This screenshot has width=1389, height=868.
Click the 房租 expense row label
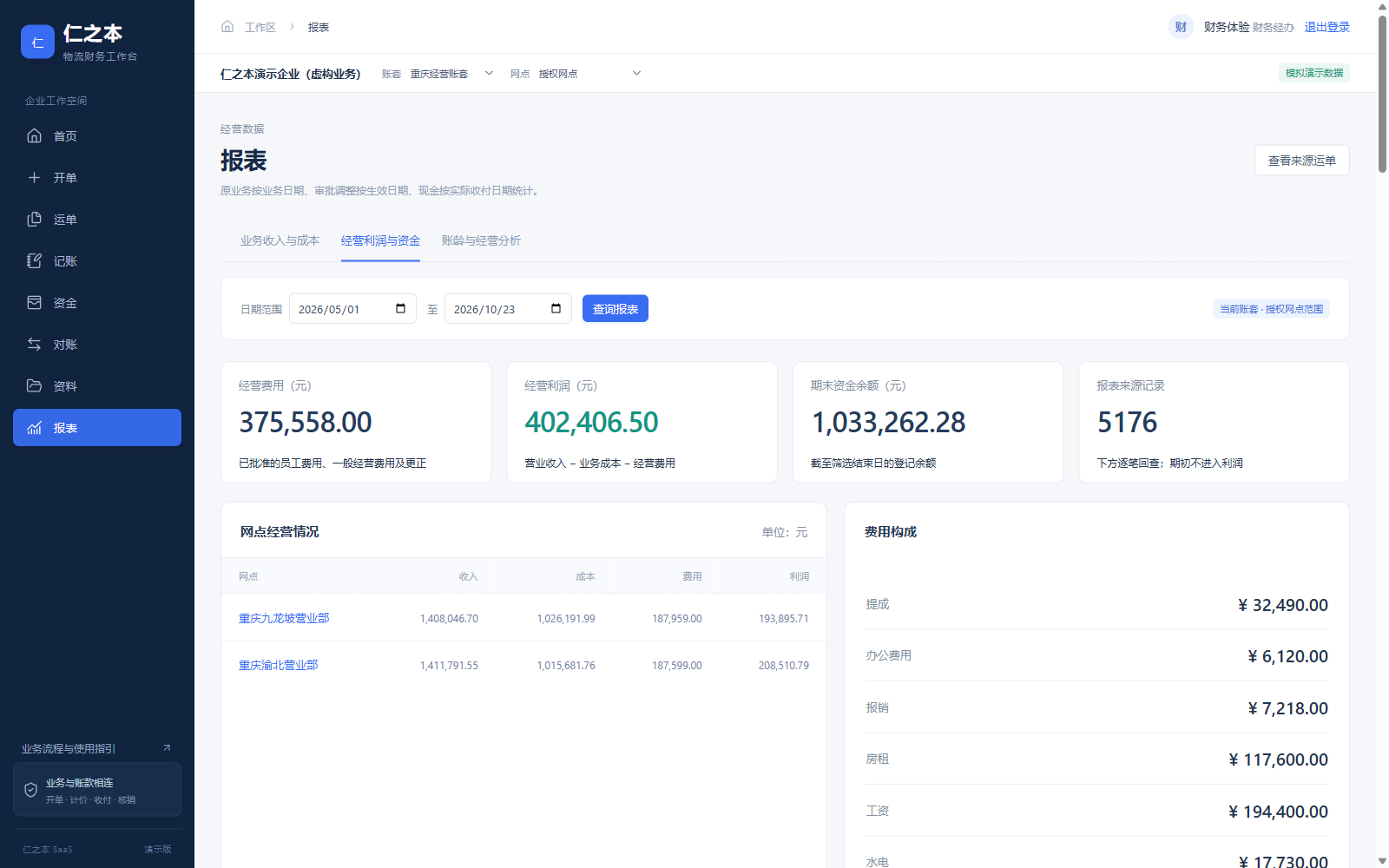click(877, 759)
